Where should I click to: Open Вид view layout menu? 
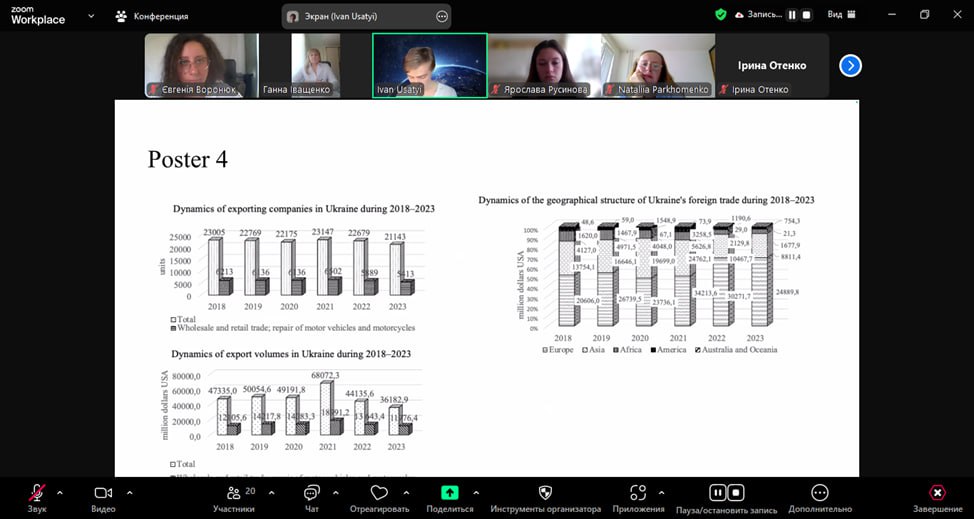click(841, 15)
